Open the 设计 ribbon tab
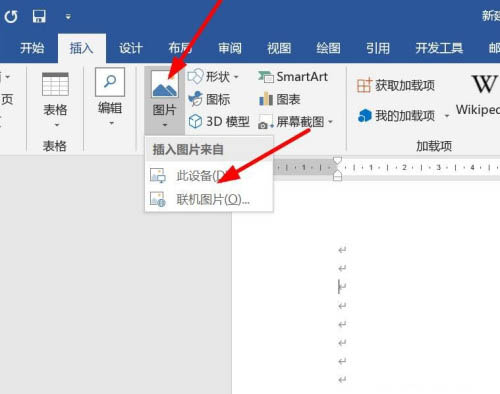Screen dimensions: 500x394 point(131,48)
